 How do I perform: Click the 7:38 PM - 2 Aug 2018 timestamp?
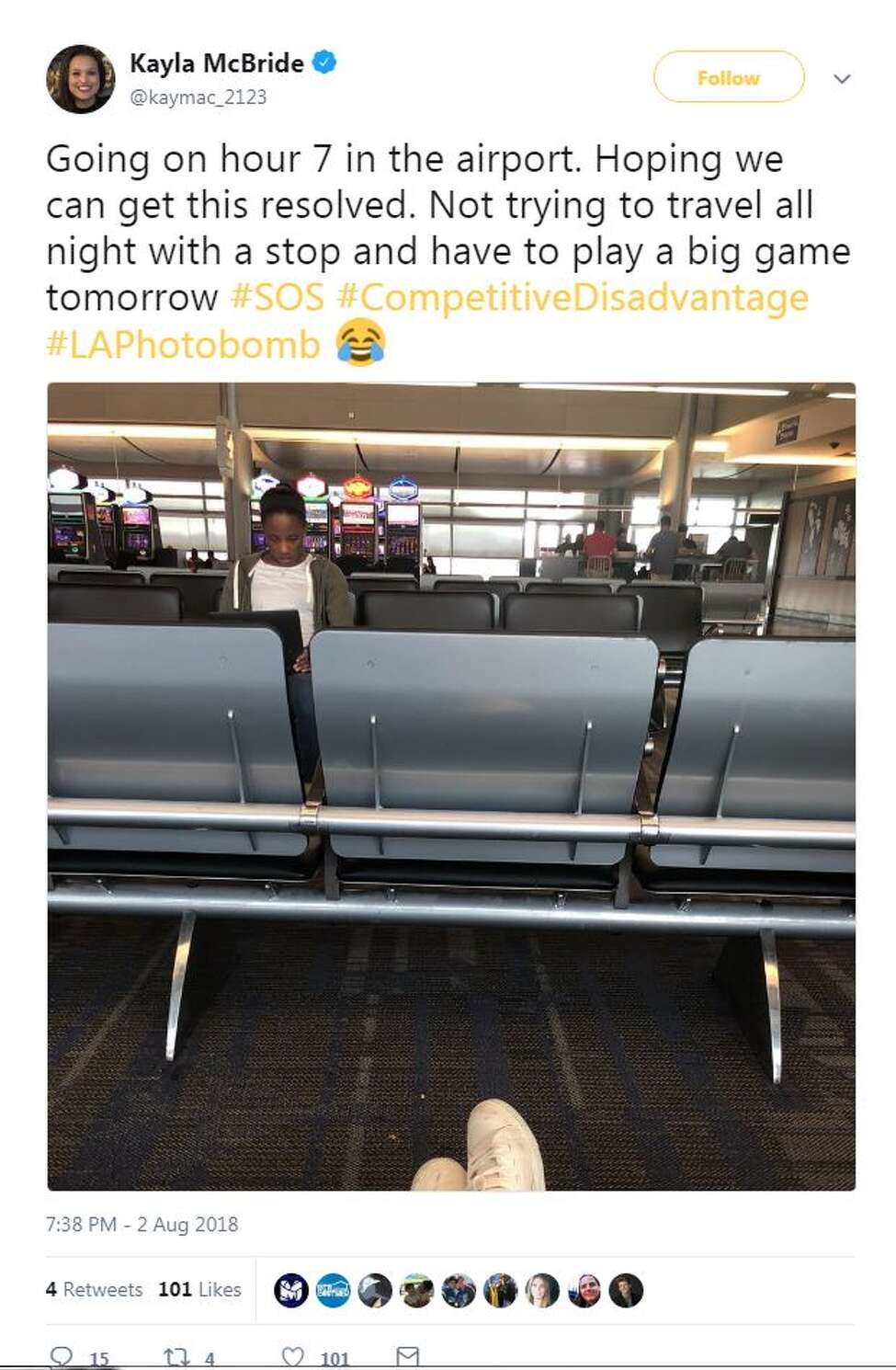[142, 1225]
